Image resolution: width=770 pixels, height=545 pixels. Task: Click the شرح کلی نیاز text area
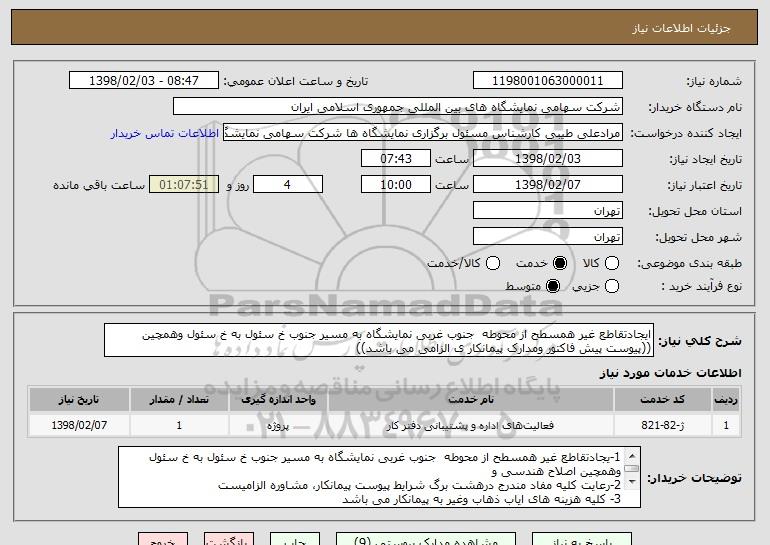pos(379,340)
